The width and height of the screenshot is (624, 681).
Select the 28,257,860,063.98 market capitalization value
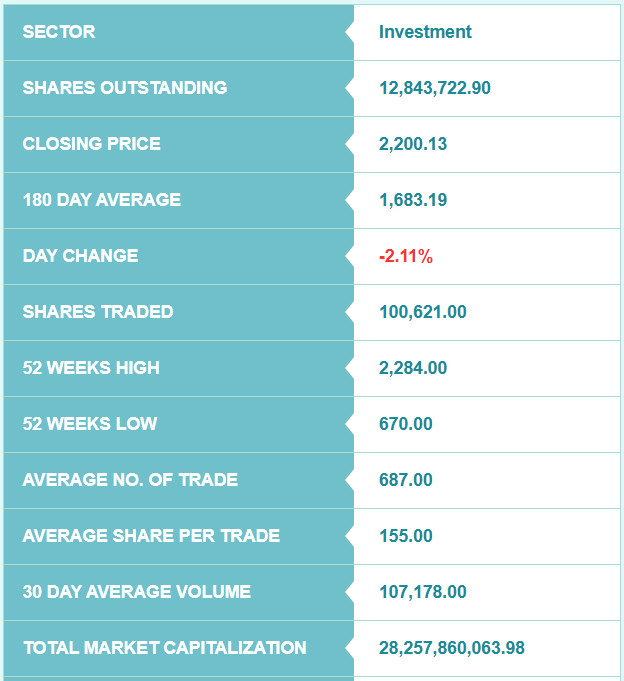tap(452, 648)
